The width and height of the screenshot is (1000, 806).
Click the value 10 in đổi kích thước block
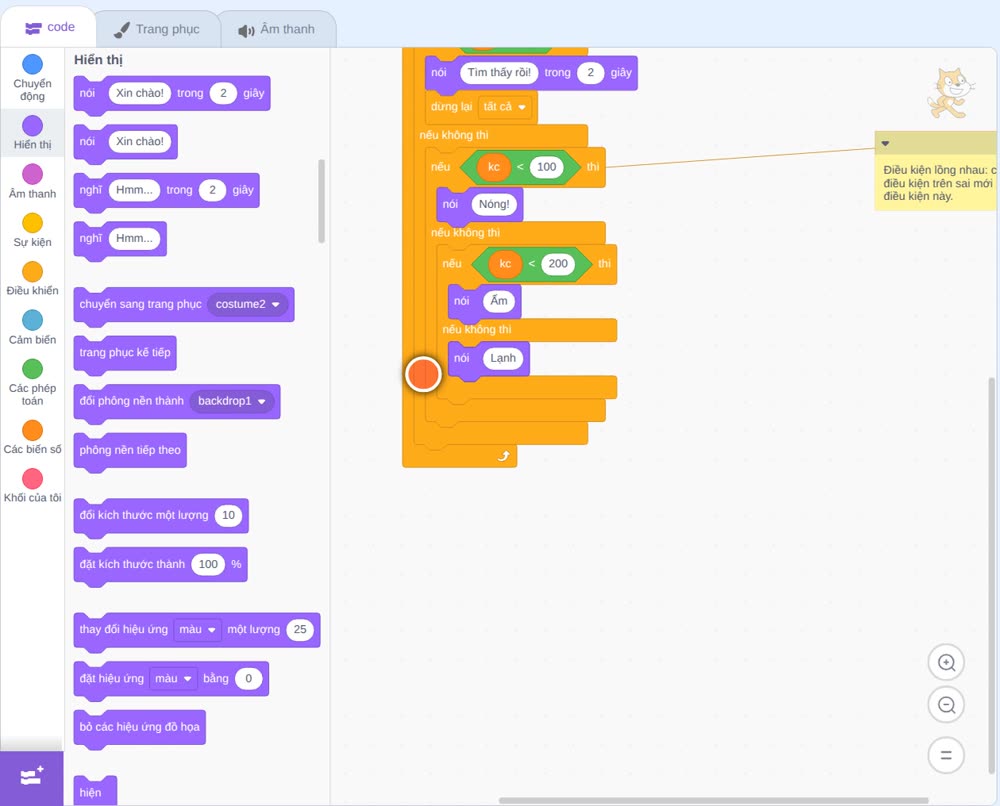click(x=228, y=515)
